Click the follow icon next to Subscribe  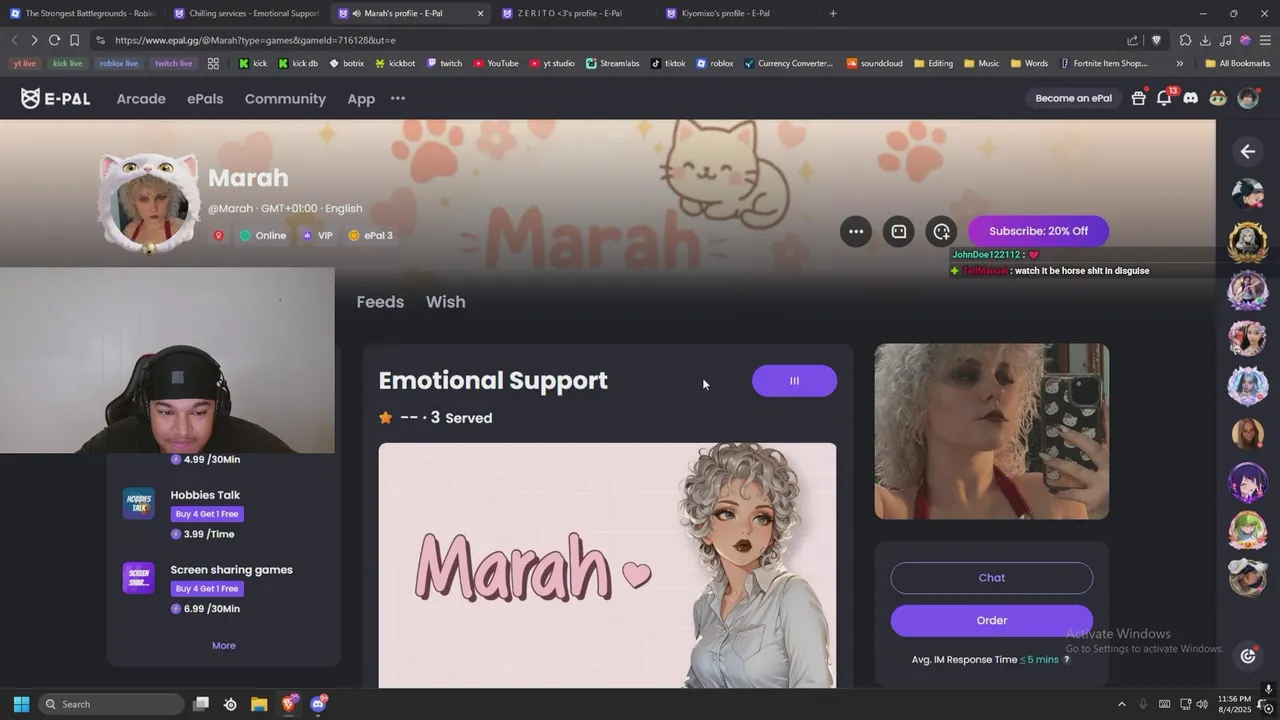click(941, 231)
